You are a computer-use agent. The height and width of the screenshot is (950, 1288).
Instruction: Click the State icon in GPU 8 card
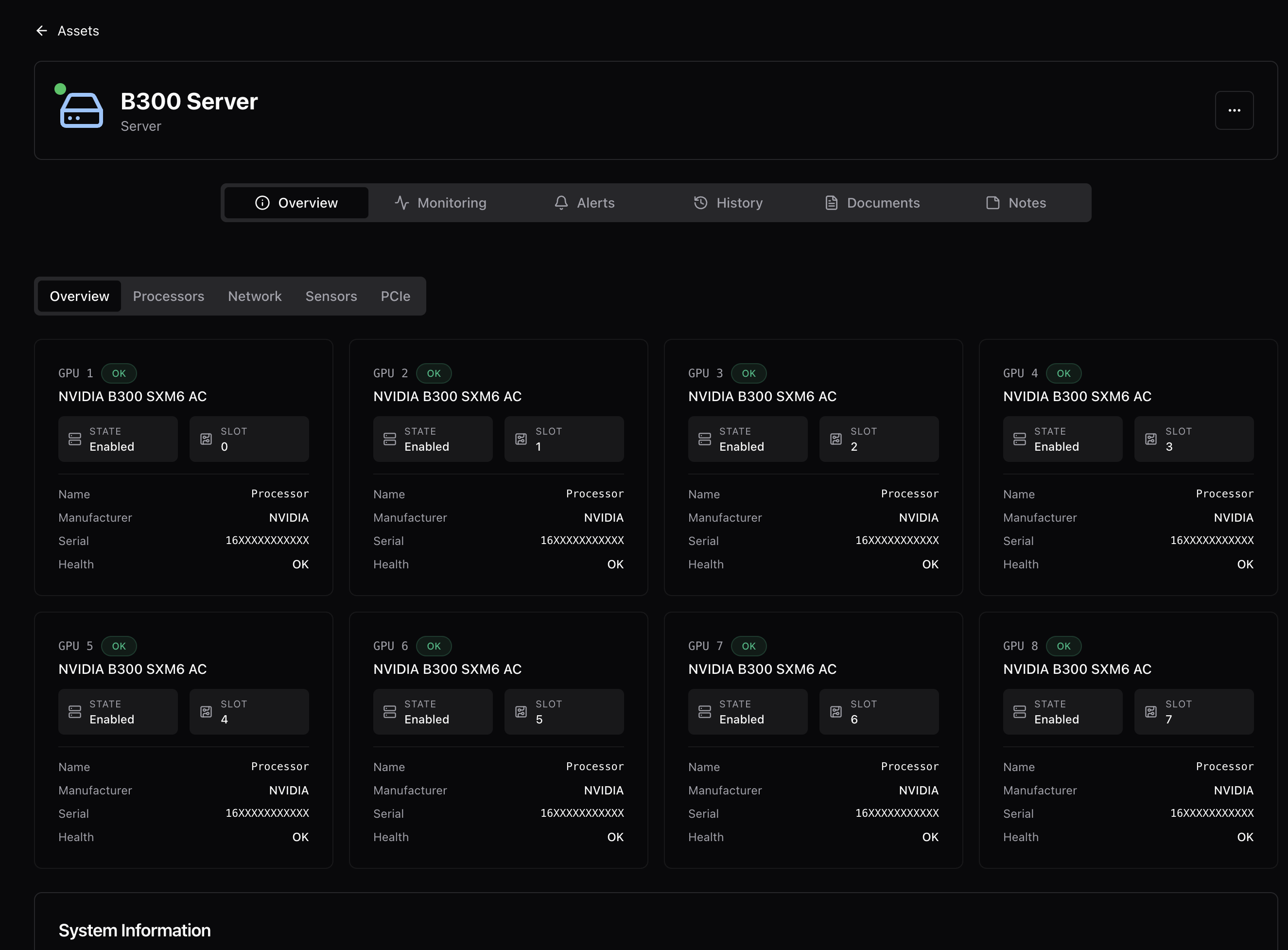(x=1020, y=711)
